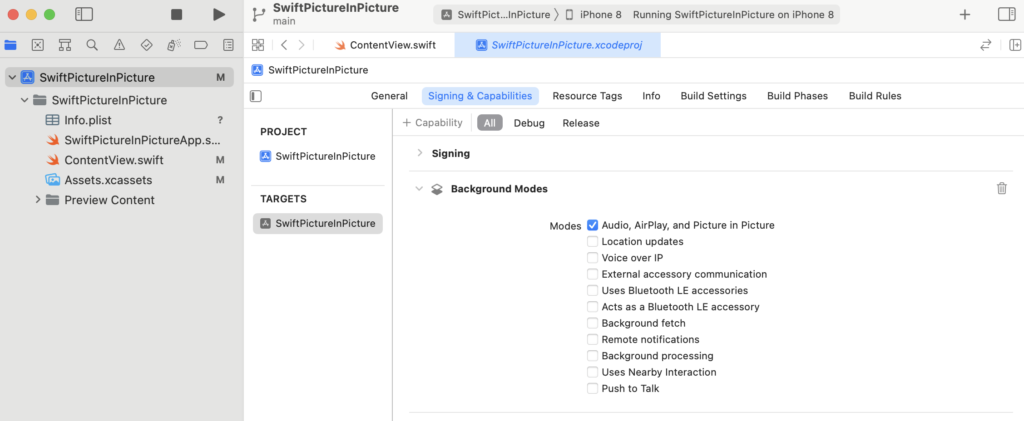Stop the running app with the stop button
This screenshot has width=1024, height=421.
pos(176,14)
